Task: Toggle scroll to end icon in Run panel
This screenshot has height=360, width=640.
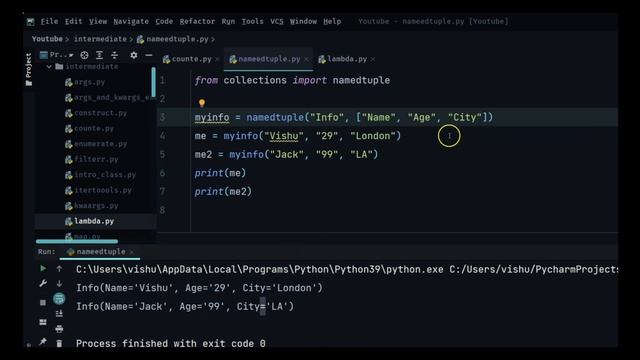Action: [59, 313]
